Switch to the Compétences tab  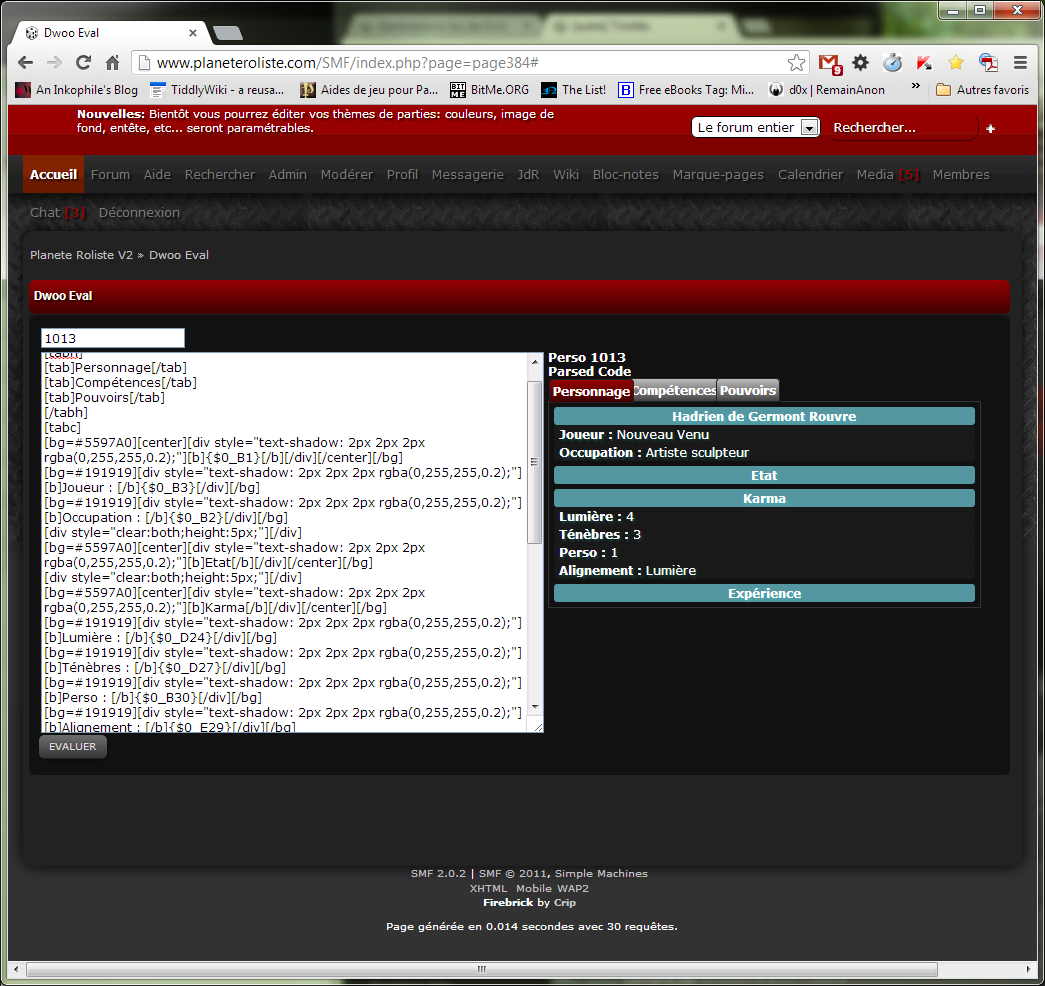[x=675, y=390]
